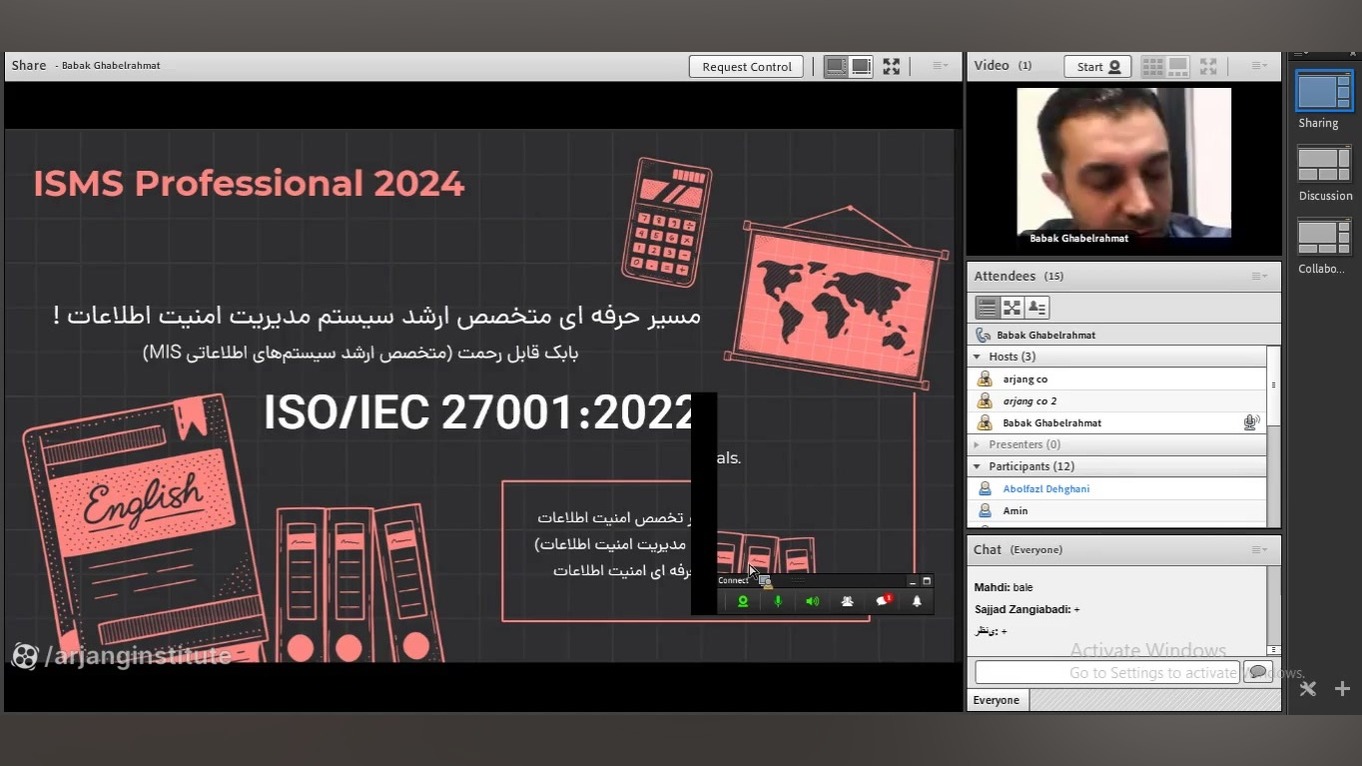Viewport: 1362px width, 766px height.
Task: Click microphone icon beside Babak Ghabelrahmat
Action: tap(1250, 423)
